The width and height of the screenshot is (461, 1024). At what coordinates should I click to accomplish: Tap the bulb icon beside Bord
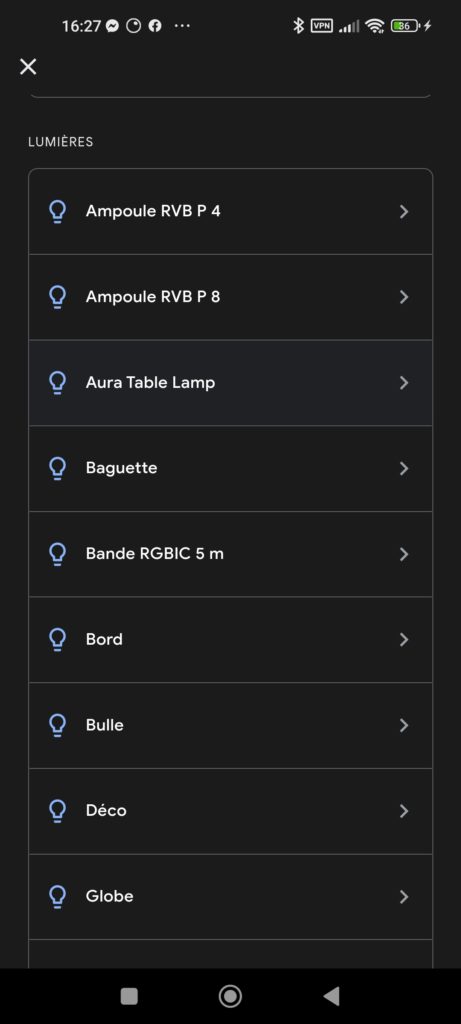point(57,639)
